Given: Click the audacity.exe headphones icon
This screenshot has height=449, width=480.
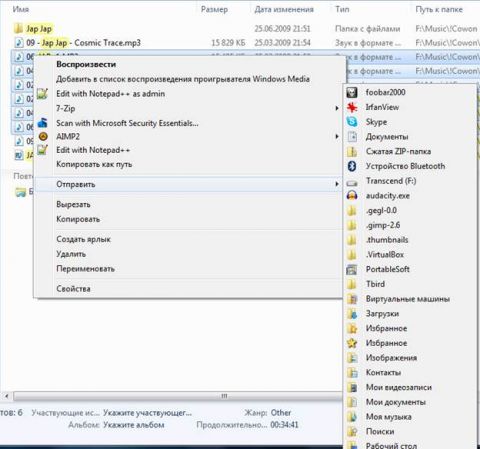Looking at the screenshot, I should 352,196.
